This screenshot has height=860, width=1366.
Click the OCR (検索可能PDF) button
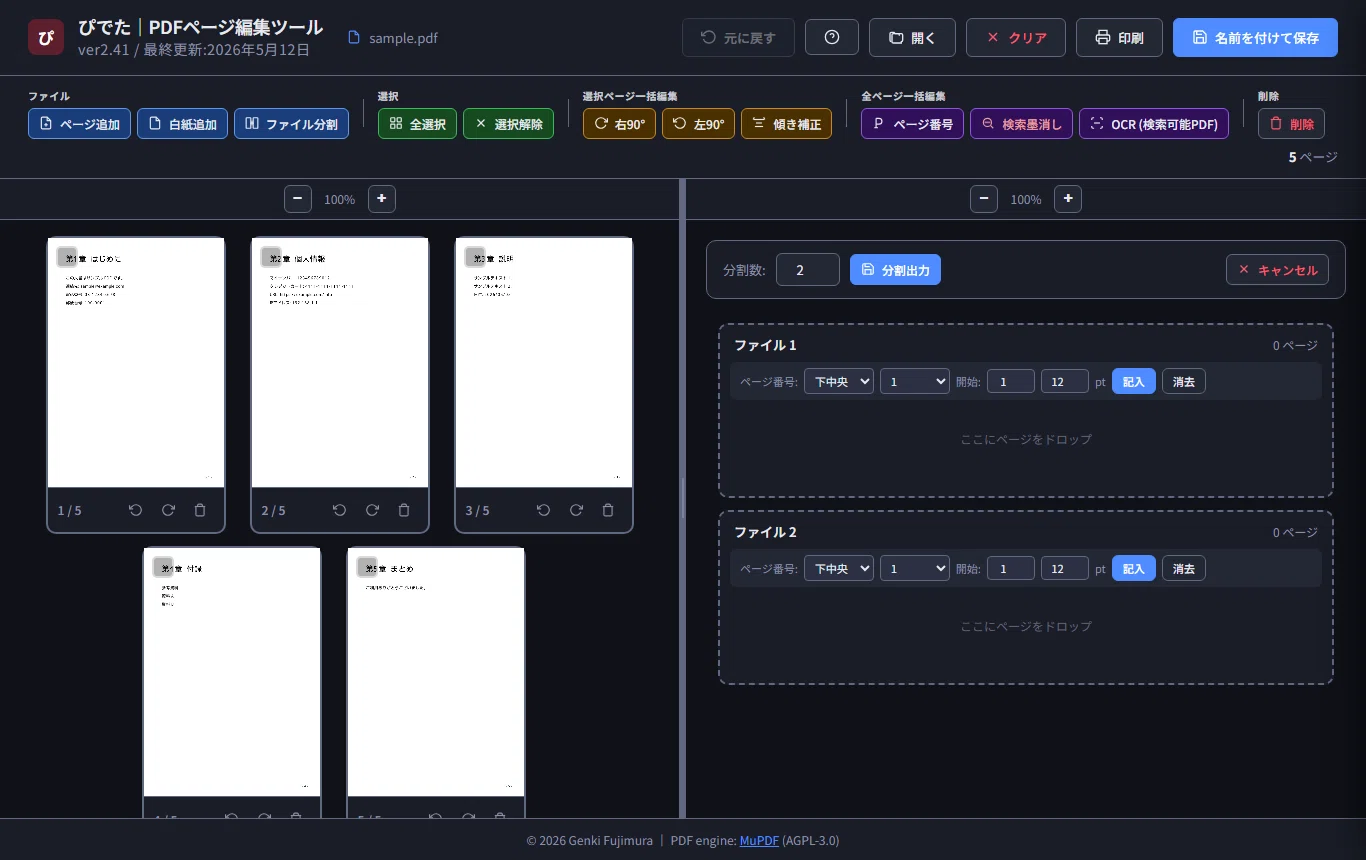pyautogui.click(x=1153, y=124)
